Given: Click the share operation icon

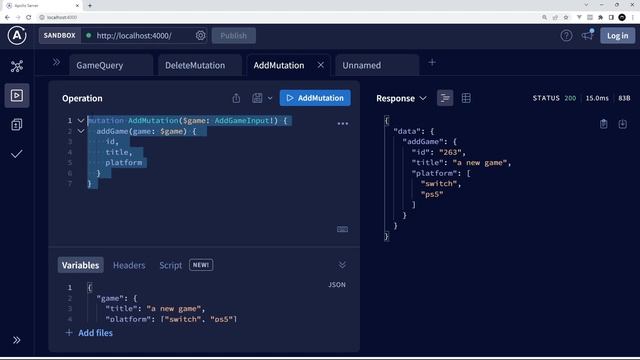Looking at the screenshot, I should (x=236, y=98).
